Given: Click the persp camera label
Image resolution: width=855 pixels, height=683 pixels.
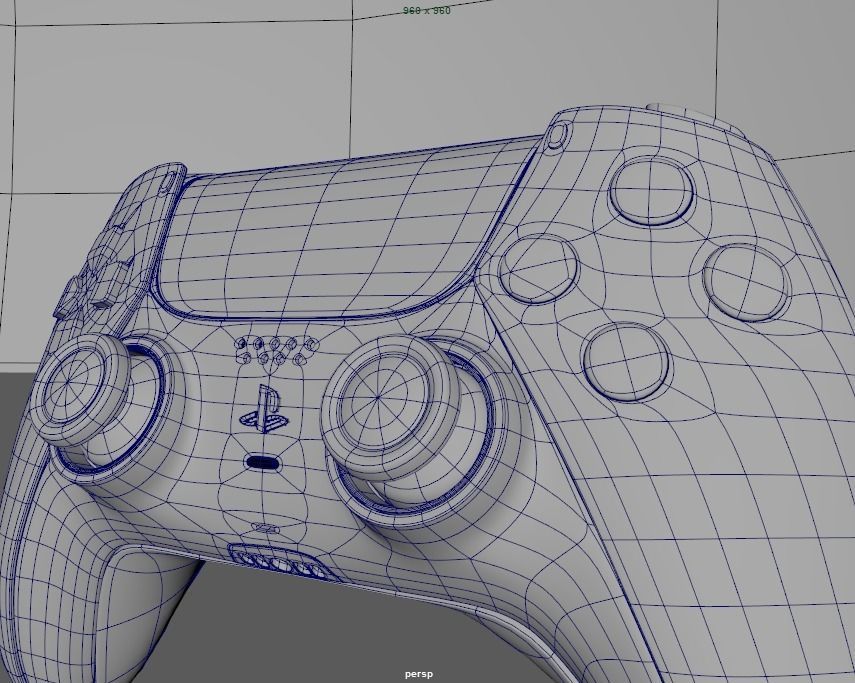Looking at the screenshot, I should coord(419,674).
